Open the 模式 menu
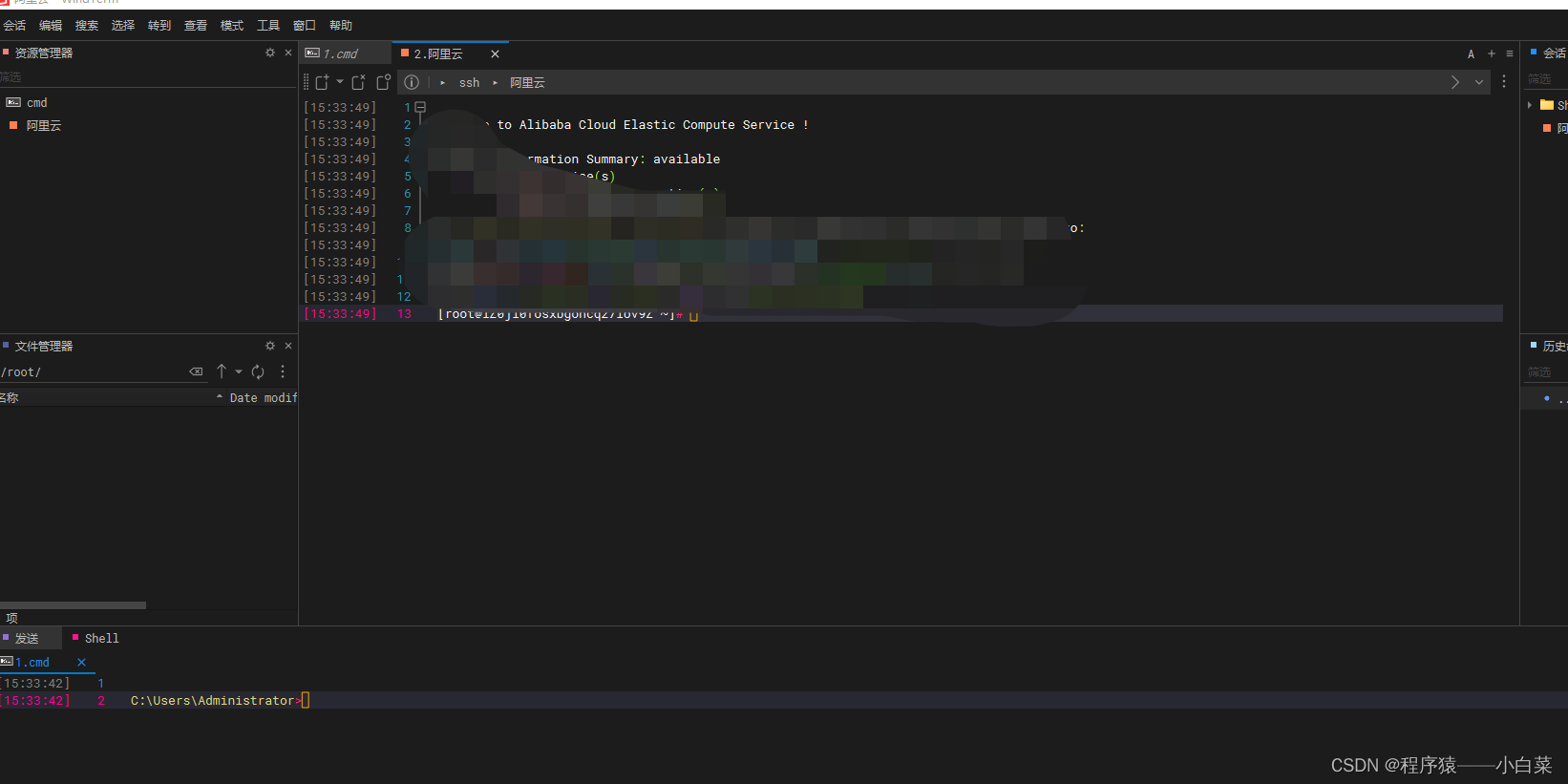The image size is (1568, 784). [x=232, y=26]
